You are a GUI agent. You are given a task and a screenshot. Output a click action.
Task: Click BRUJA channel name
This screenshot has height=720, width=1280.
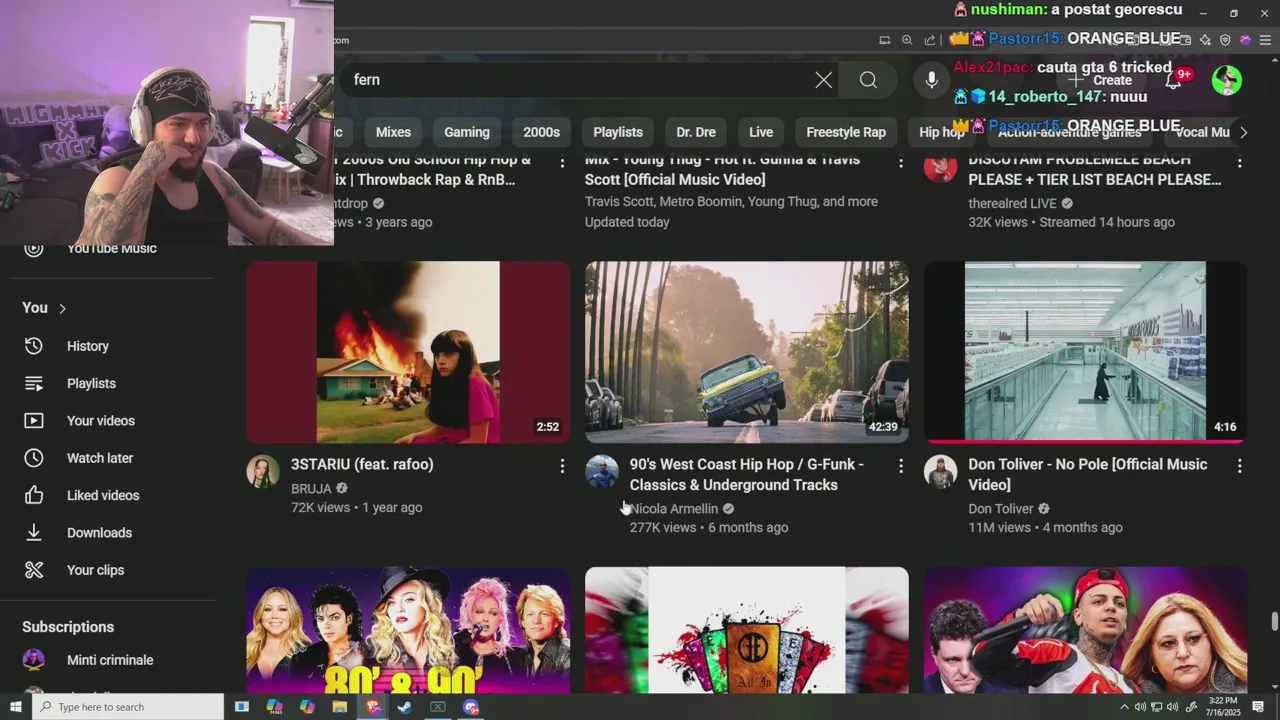click(x=311, y=489)
